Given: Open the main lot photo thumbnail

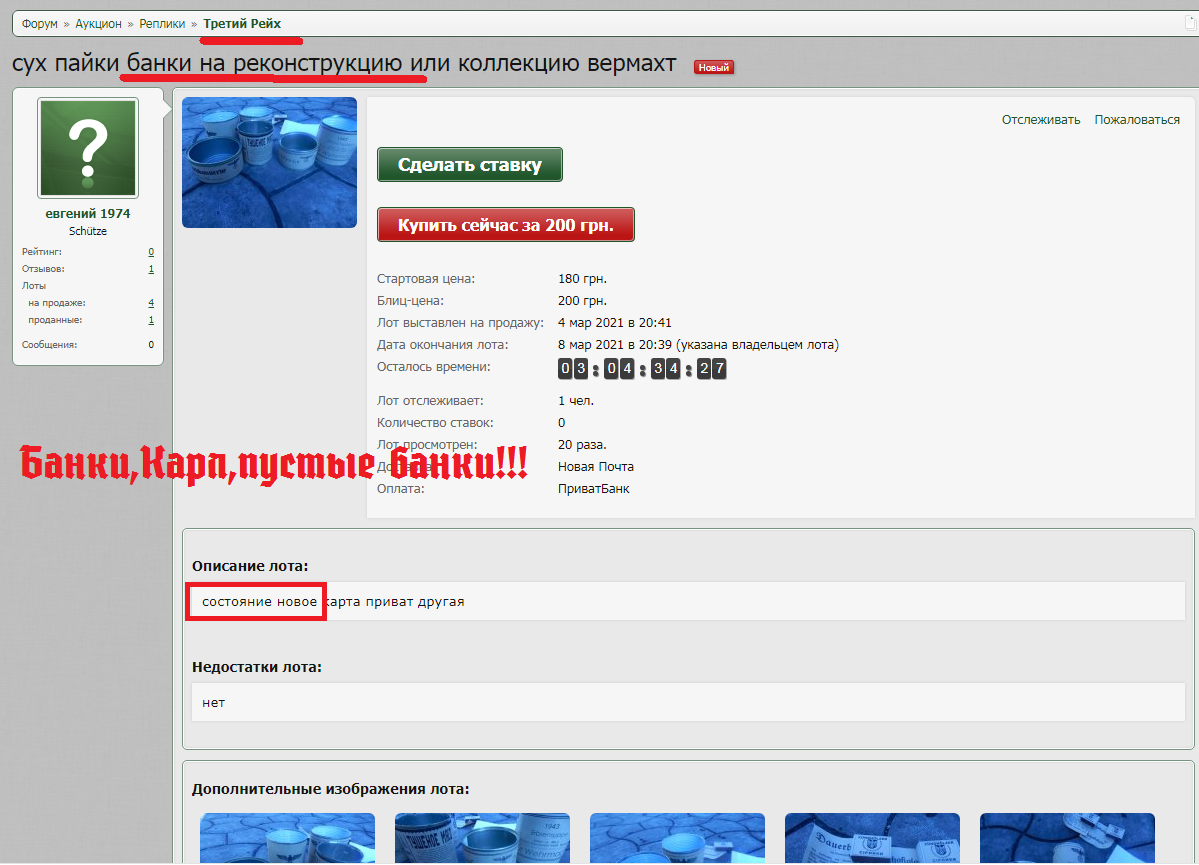Looking at the screenshot, I should tap(269, 162).
